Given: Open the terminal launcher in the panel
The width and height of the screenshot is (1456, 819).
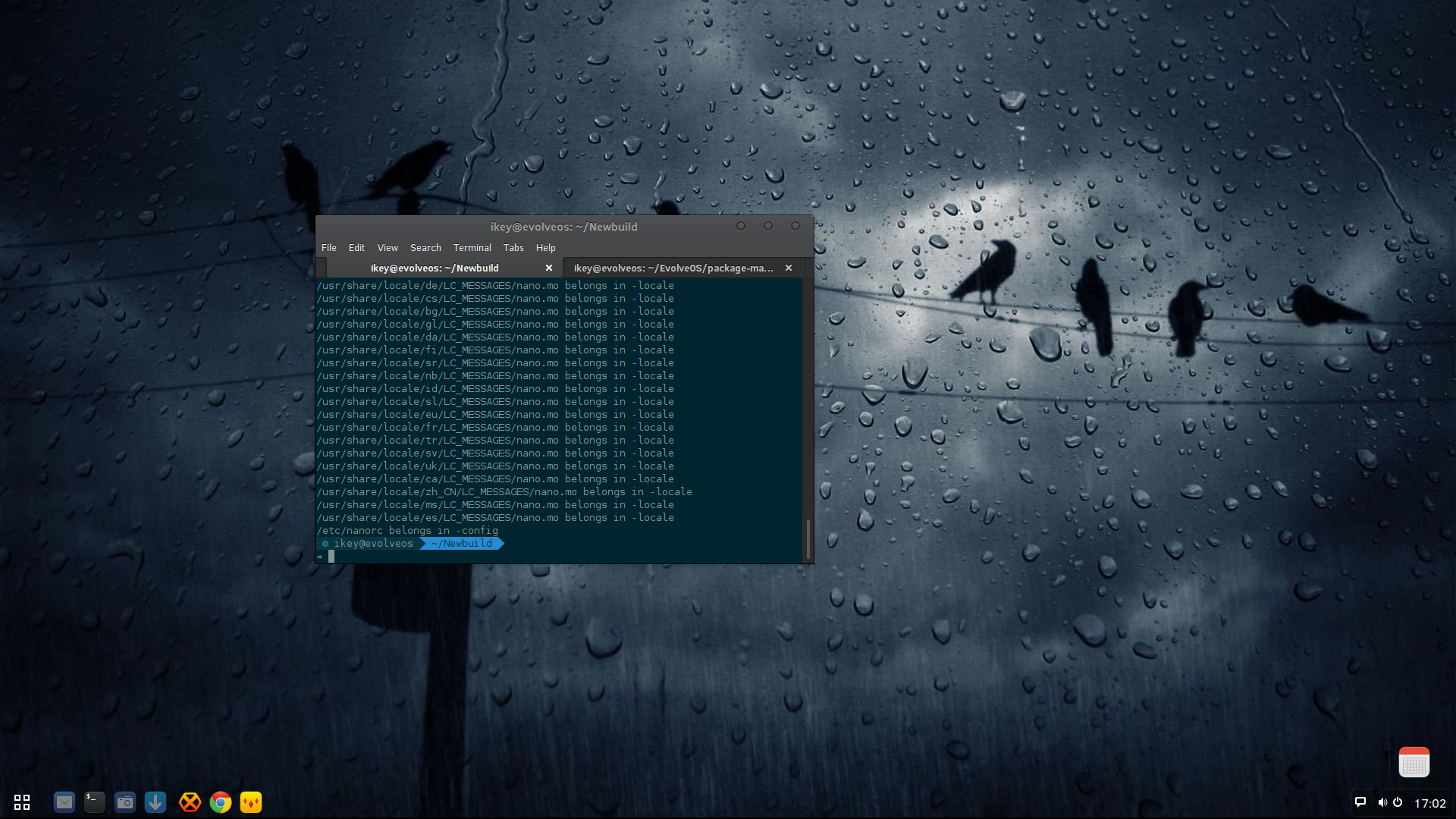Looking at the screenshot, I should point(95,802).
